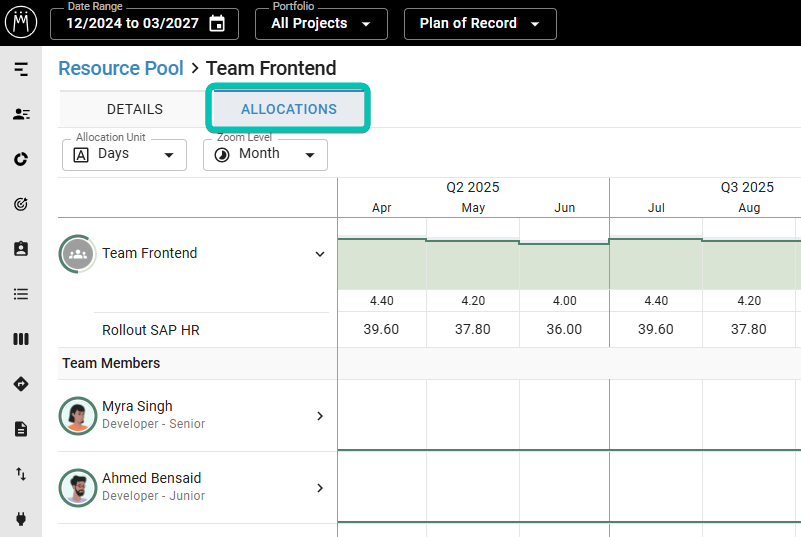This screenshot has height=537, width=801.
Task: Open the pie chart sidebar icon
Action: click(x=21, y=159)
